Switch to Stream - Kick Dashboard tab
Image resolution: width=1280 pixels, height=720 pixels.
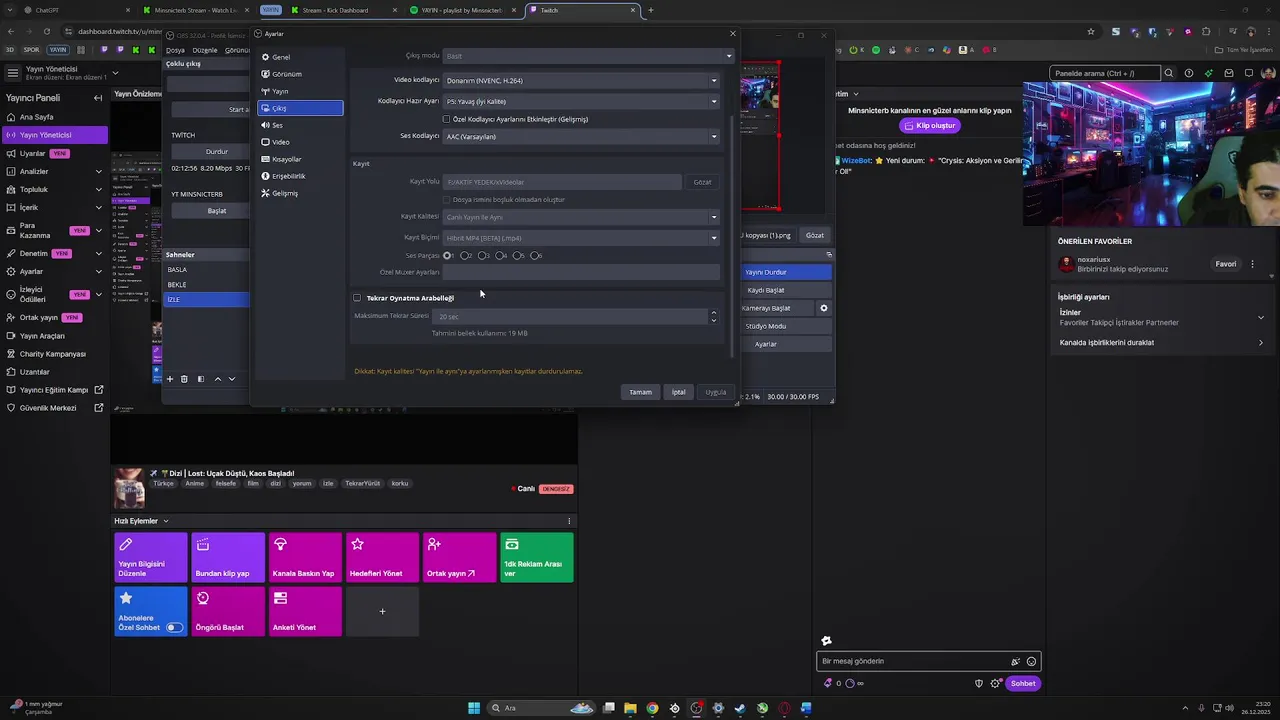coord(342,10)
